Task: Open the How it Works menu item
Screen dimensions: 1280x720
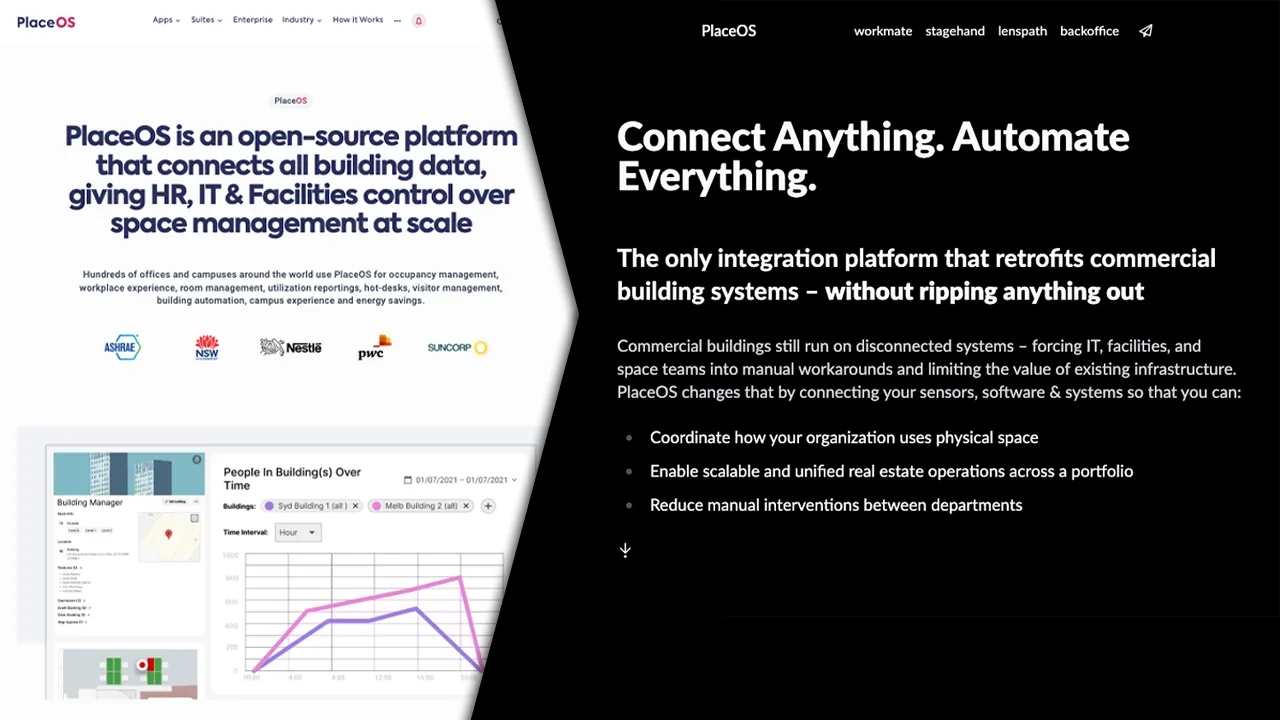Action: click(358, 20)
